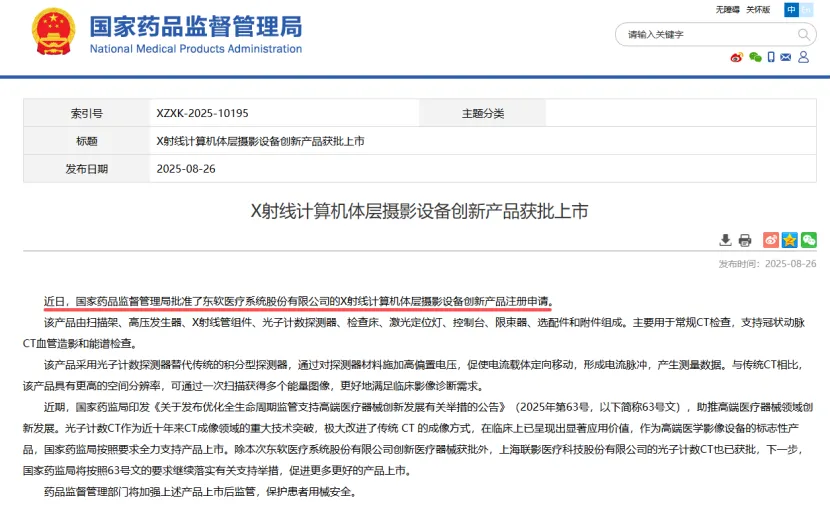Image resolution: width=831 pixels, height=532 pixels.
Task: Click the national emblem logo
Action: tap(52, 33)
